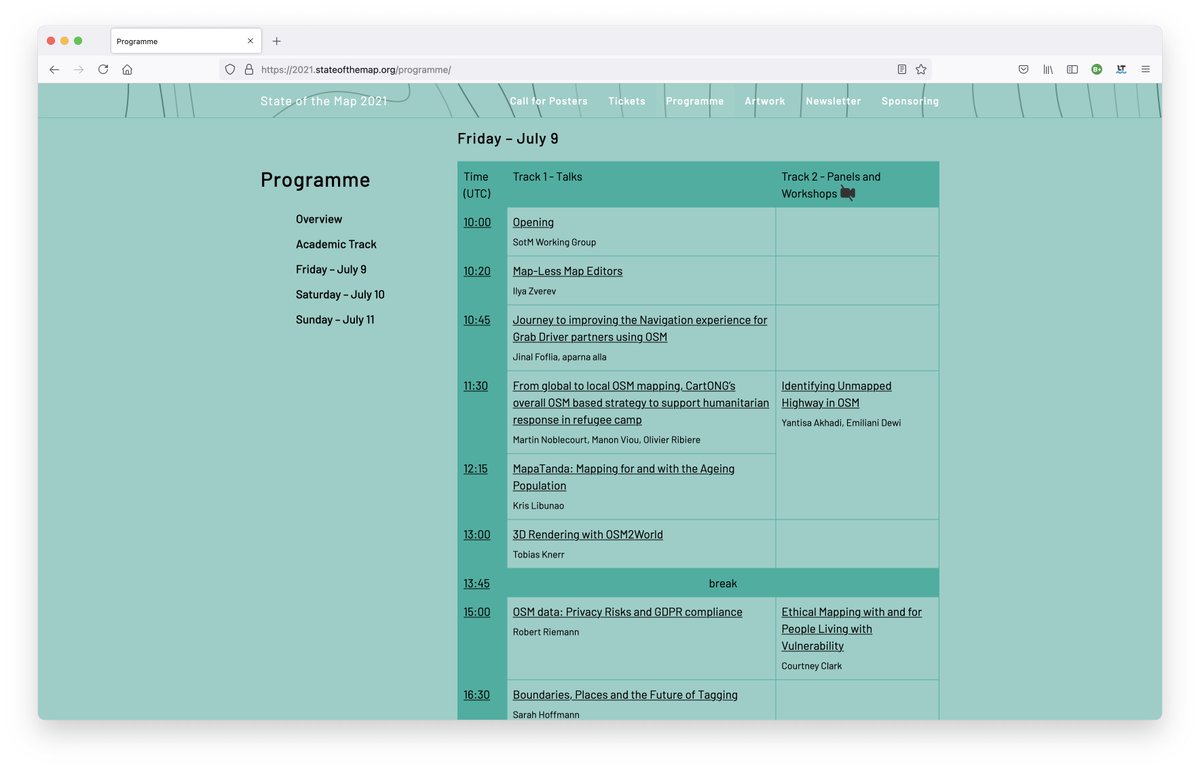The width and height of the screenshot is (1200, 770).
Task: Open the green 8+ extension icon
Action: click(x=1097, y=69)
